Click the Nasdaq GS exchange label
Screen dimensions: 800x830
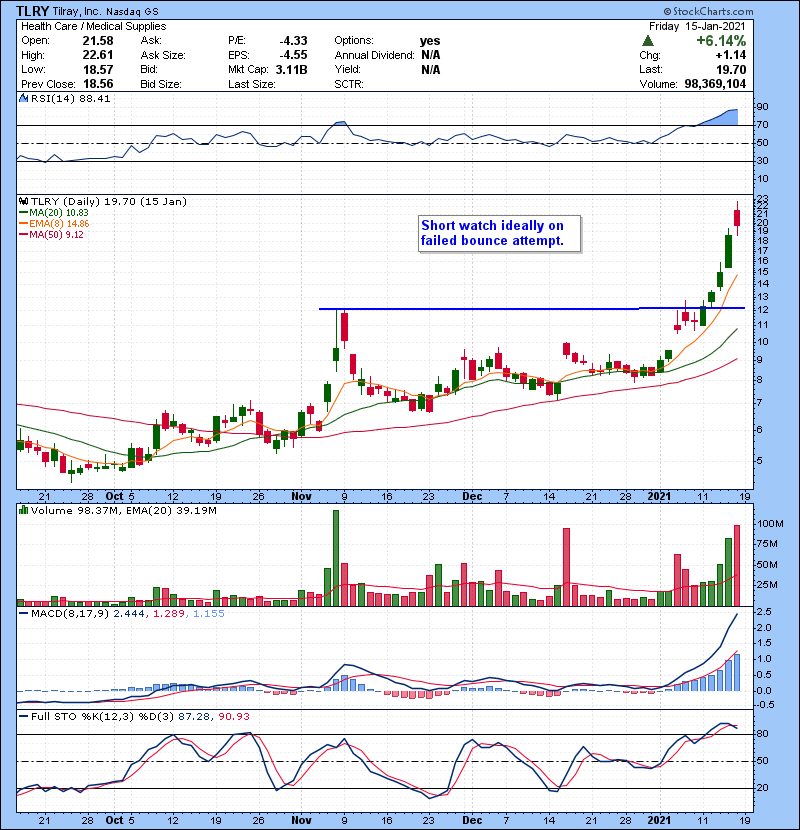(x=132, y=12)
